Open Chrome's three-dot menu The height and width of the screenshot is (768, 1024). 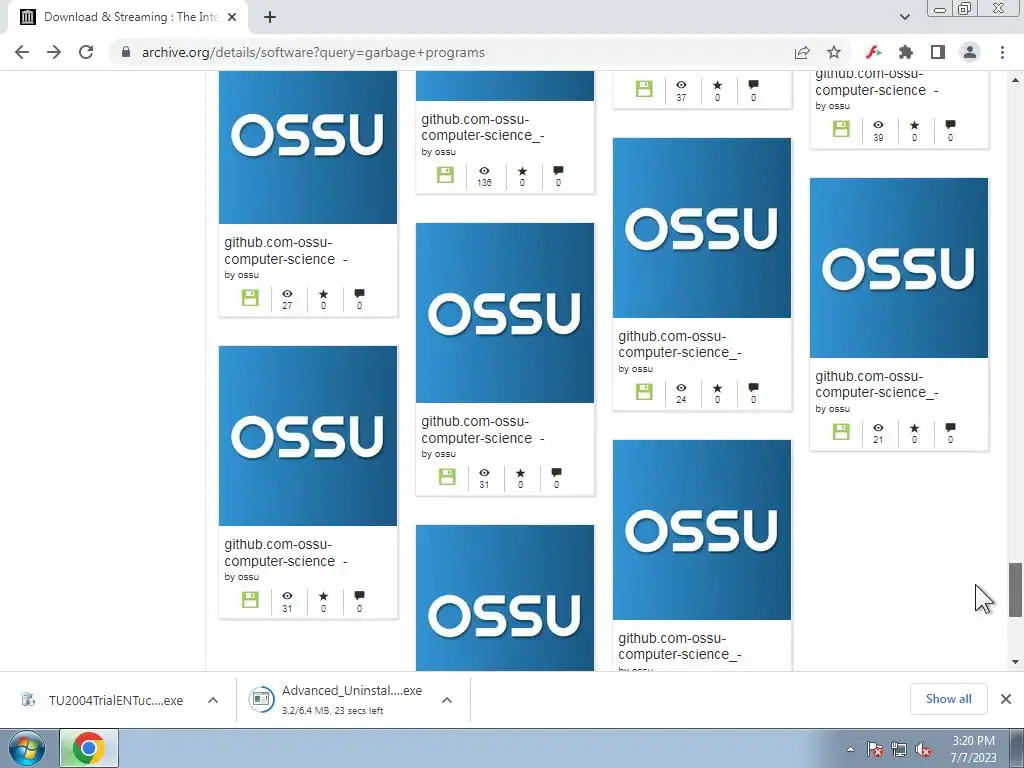tap(1002, 52)
